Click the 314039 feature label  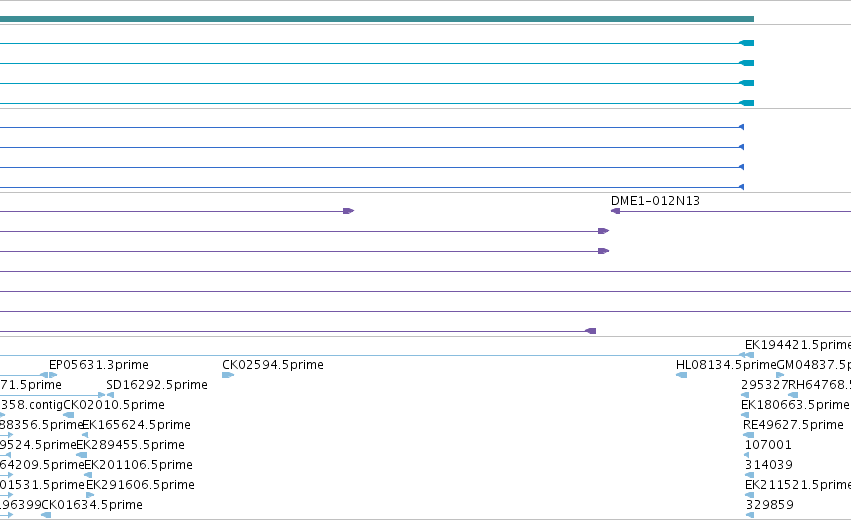pyautogui.click(x=769, y=465)
